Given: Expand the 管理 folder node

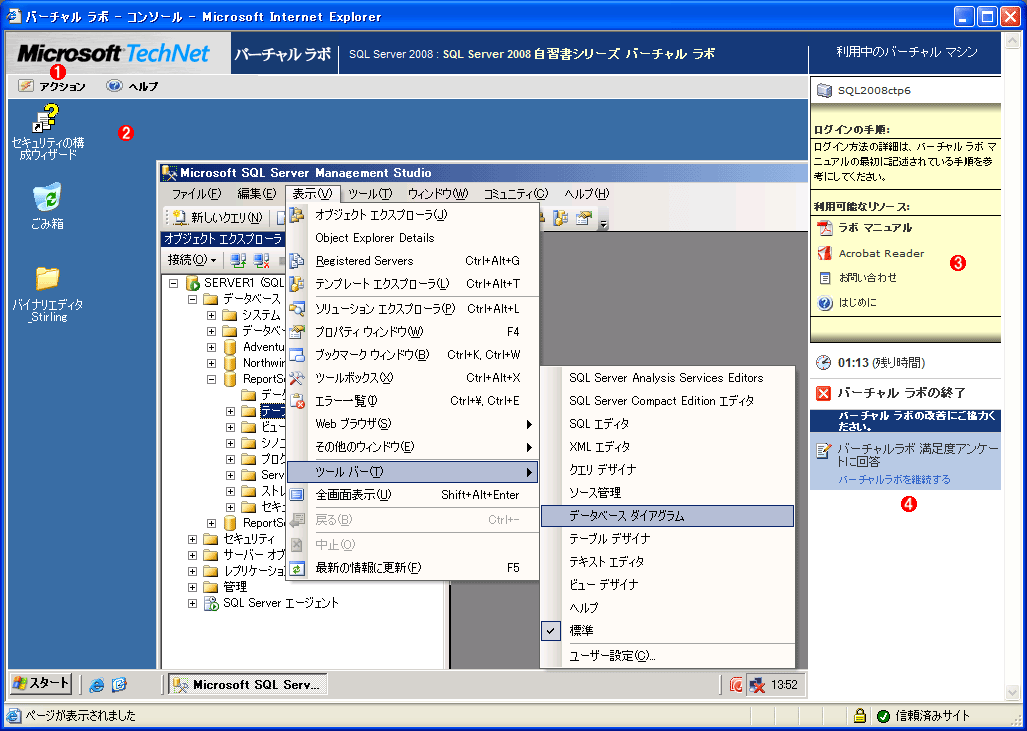Looking at the screenshot, I should [x=193, y=587].
